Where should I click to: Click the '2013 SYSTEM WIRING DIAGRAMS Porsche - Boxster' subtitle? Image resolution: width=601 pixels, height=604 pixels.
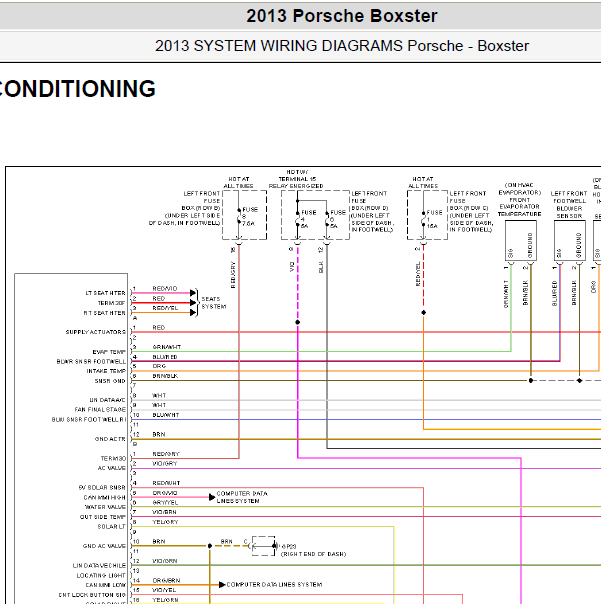[x=342, y=46]
